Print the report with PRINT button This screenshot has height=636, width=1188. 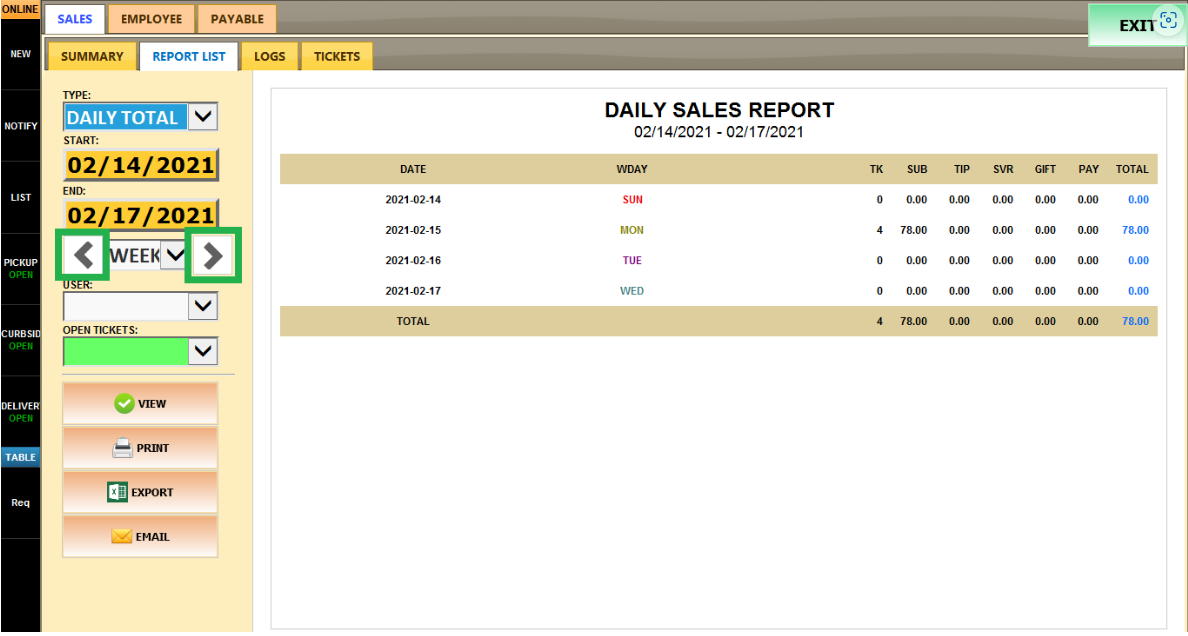tap(140, 448)
